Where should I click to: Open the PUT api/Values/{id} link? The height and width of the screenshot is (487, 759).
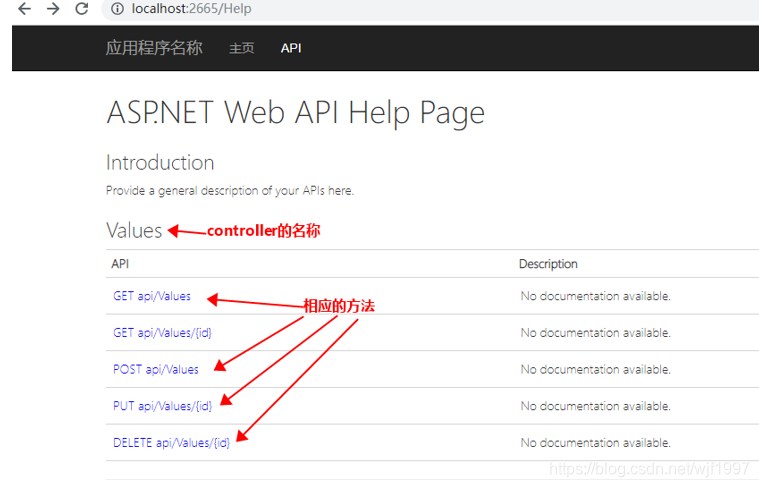[x=162, y=406]
